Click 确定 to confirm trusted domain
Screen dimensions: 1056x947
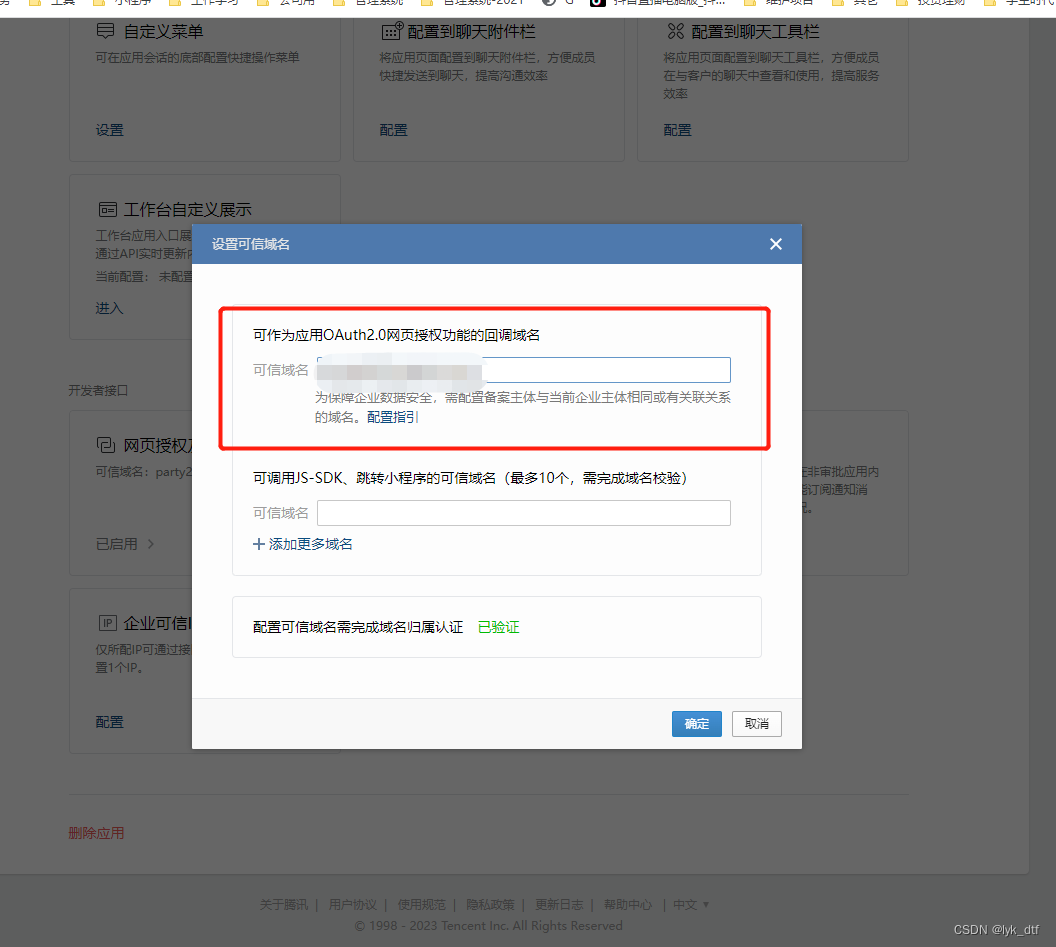tap(696, 723)
